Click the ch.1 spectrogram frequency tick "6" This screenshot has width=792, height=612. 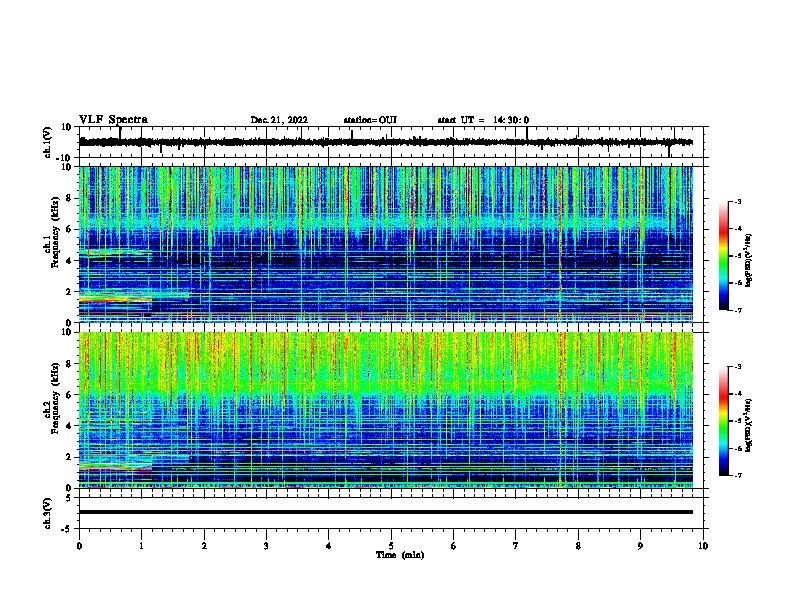pos(69,229)
